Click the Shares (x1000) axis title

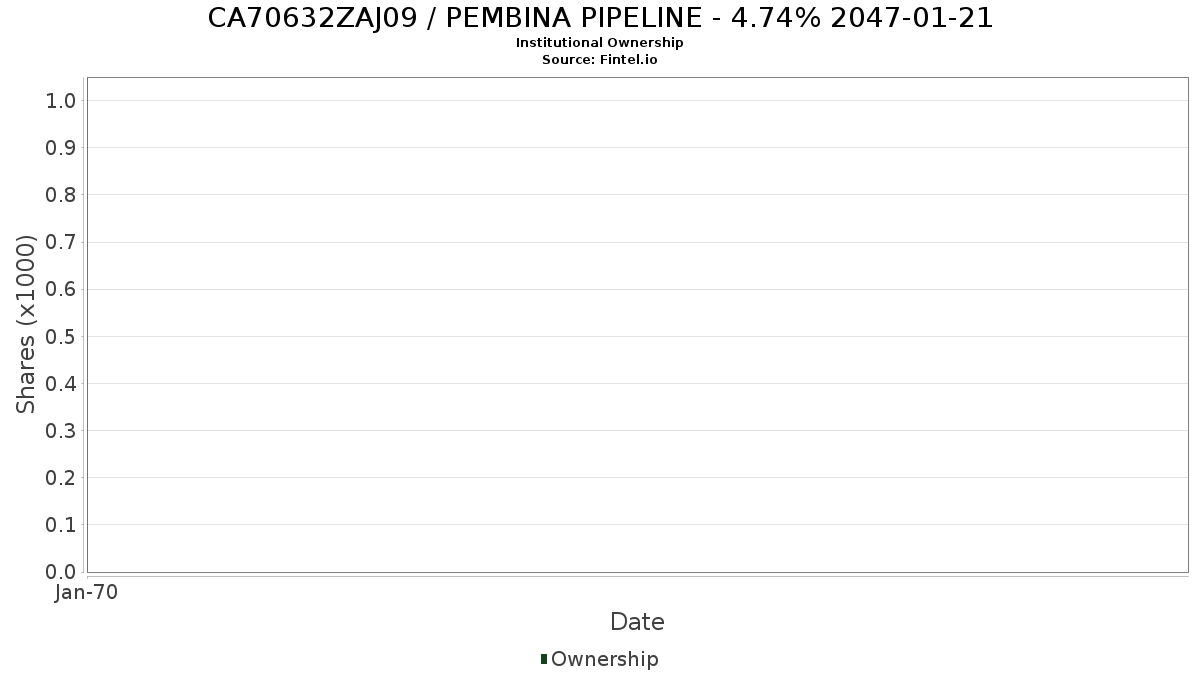coord(27,324)
